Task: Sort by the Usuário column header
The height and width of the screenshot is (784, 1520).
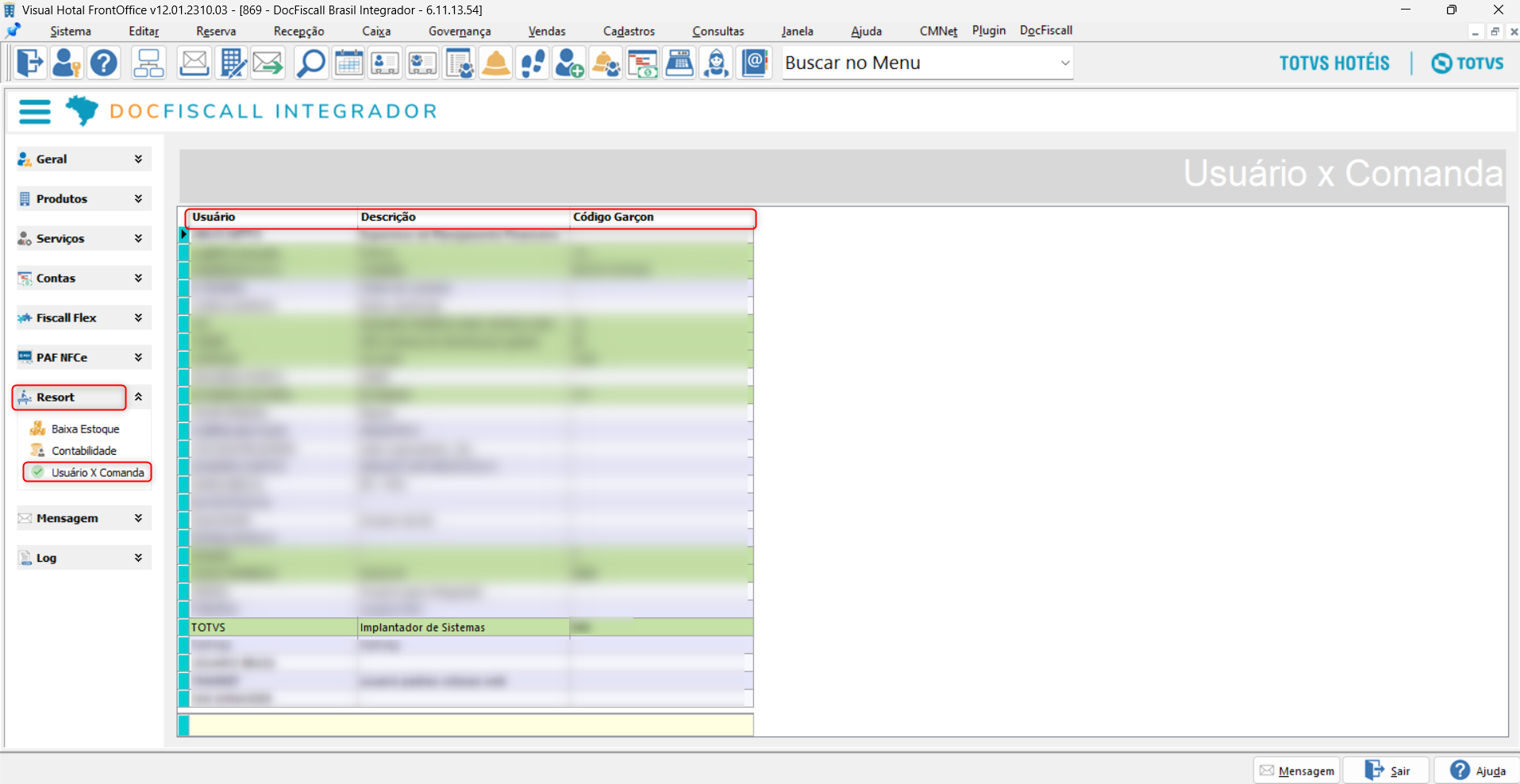Action: (273, 217)
